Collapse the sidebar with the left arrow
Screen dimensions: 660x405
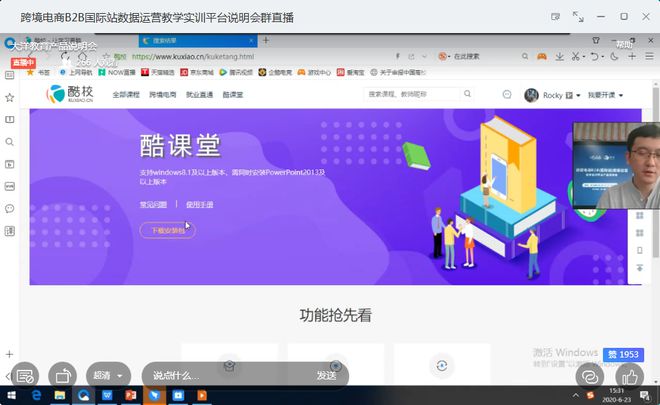7,376
